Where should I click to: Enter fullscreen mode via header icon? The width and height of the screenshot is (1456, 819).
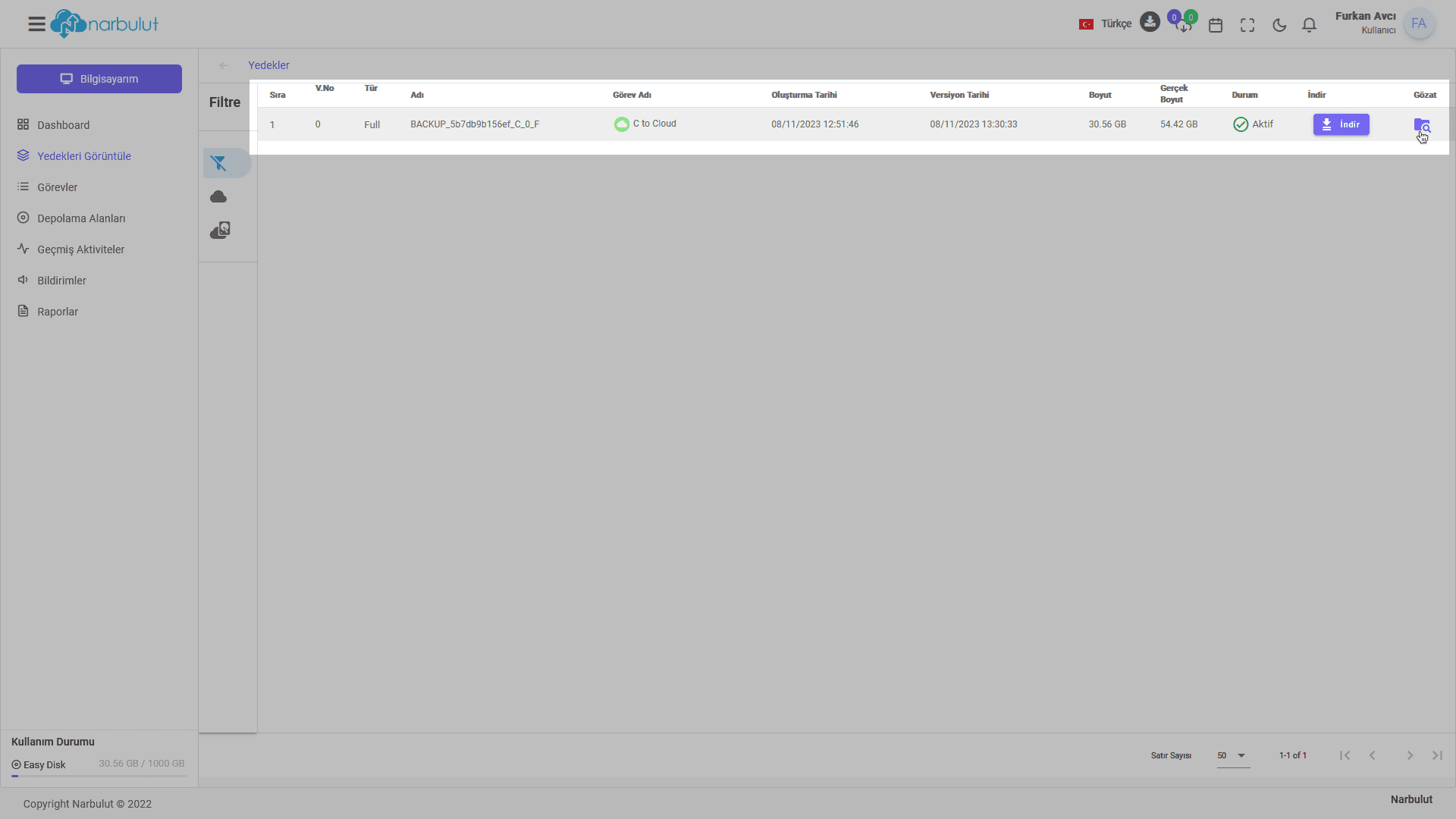[1247, 25]
